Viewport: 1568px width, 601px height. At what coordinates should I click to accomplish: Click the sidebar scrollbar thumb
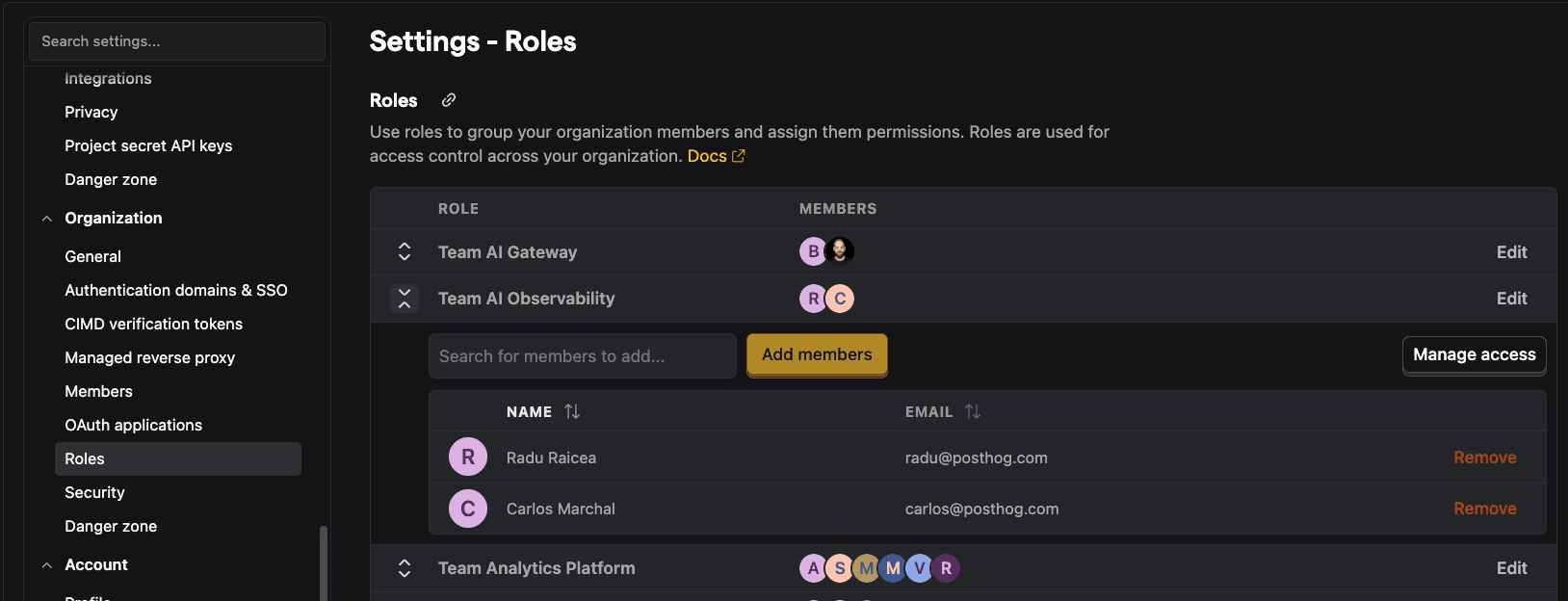tap(324, 563)
